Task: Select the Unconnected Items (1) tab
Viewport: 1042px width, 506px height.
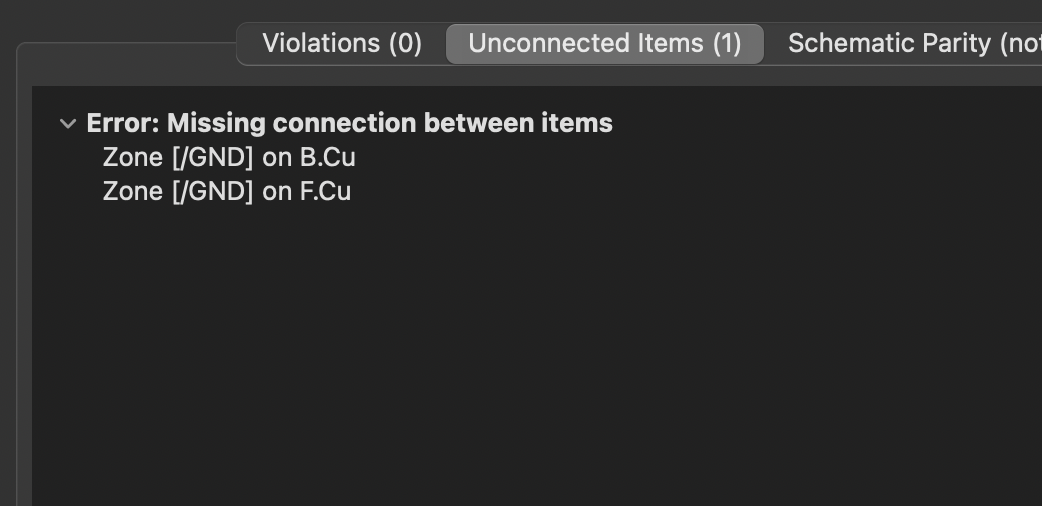Action: (x=604, y=44)
